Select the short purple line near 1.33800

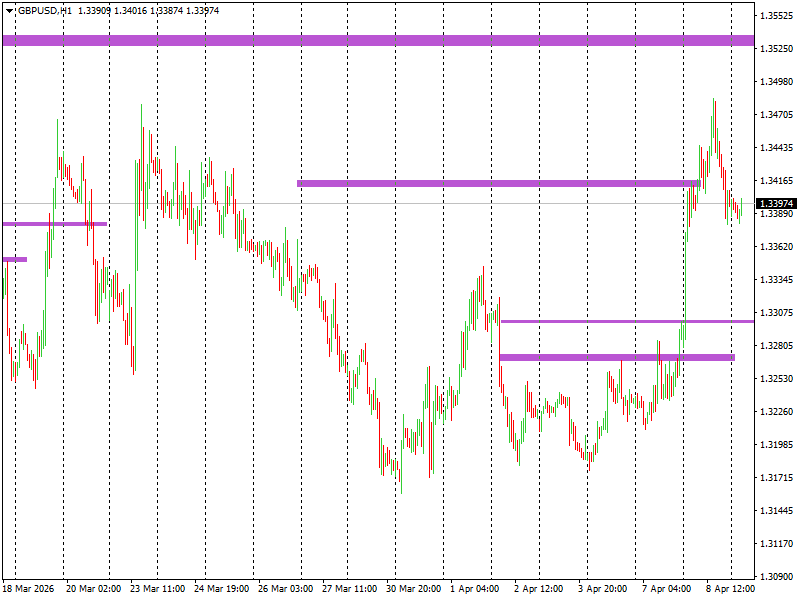click(54, 224)
